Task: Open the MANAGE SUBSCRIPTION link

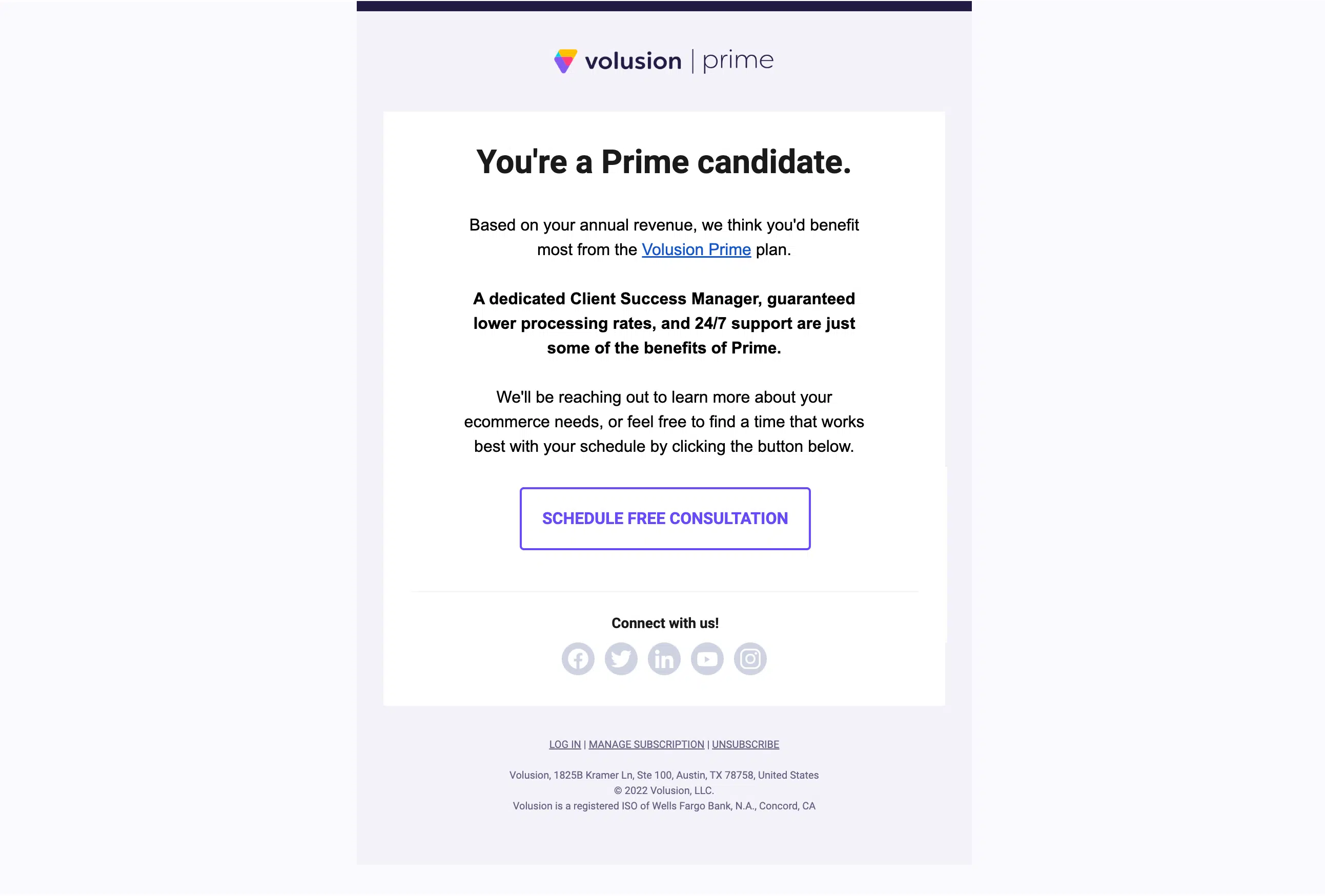Action: (x=646, y=744)
